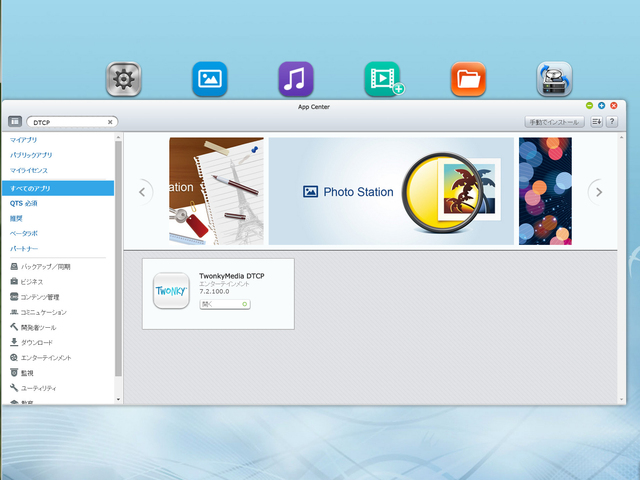Image resolution: width=640 pixels, height=480 pixels.
Task: Choose バックアップ／同期 category
Action: click(40, 267)
